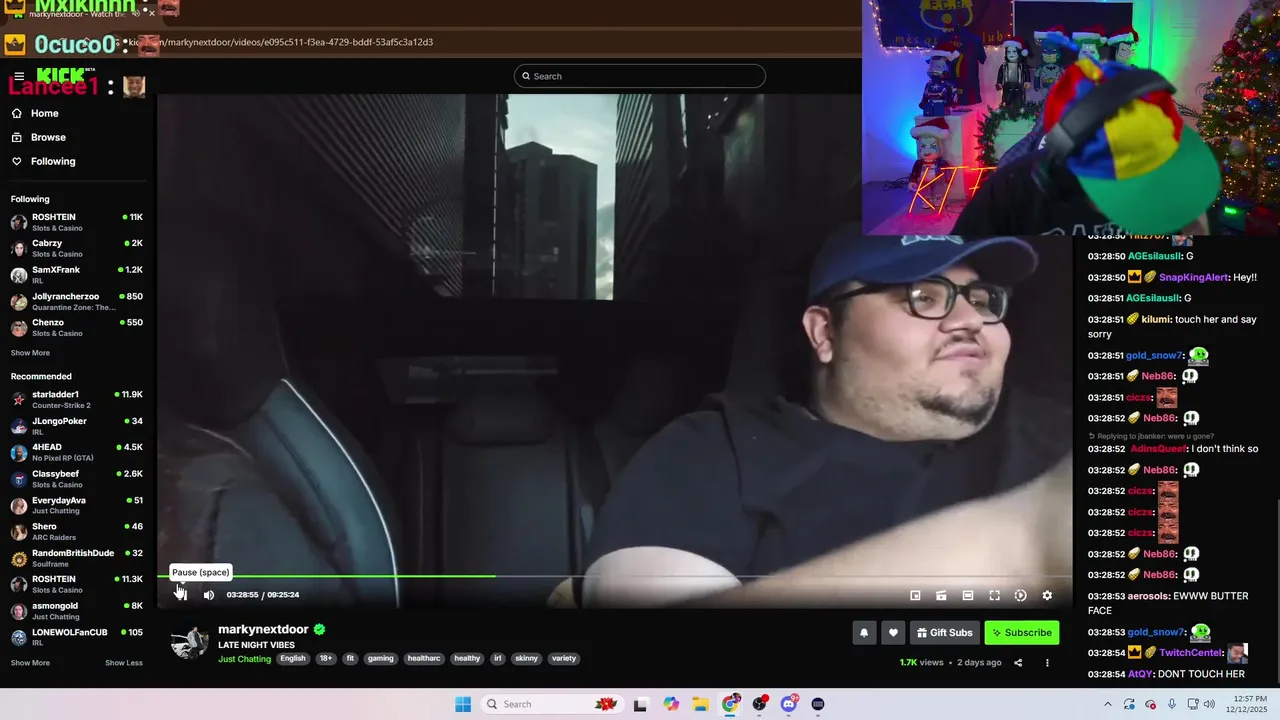Open File Explorer from the taskbar

701,704
